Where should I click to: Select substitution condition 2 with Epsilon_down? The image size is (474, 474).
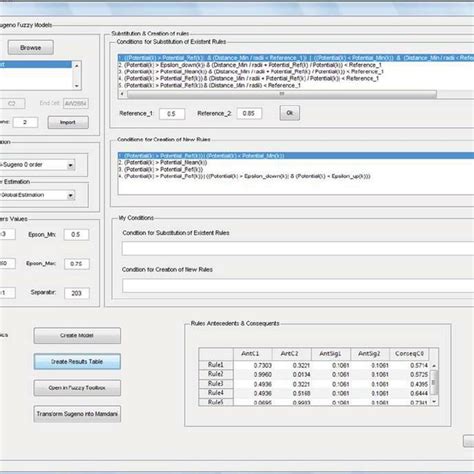[x=296, y=65]
